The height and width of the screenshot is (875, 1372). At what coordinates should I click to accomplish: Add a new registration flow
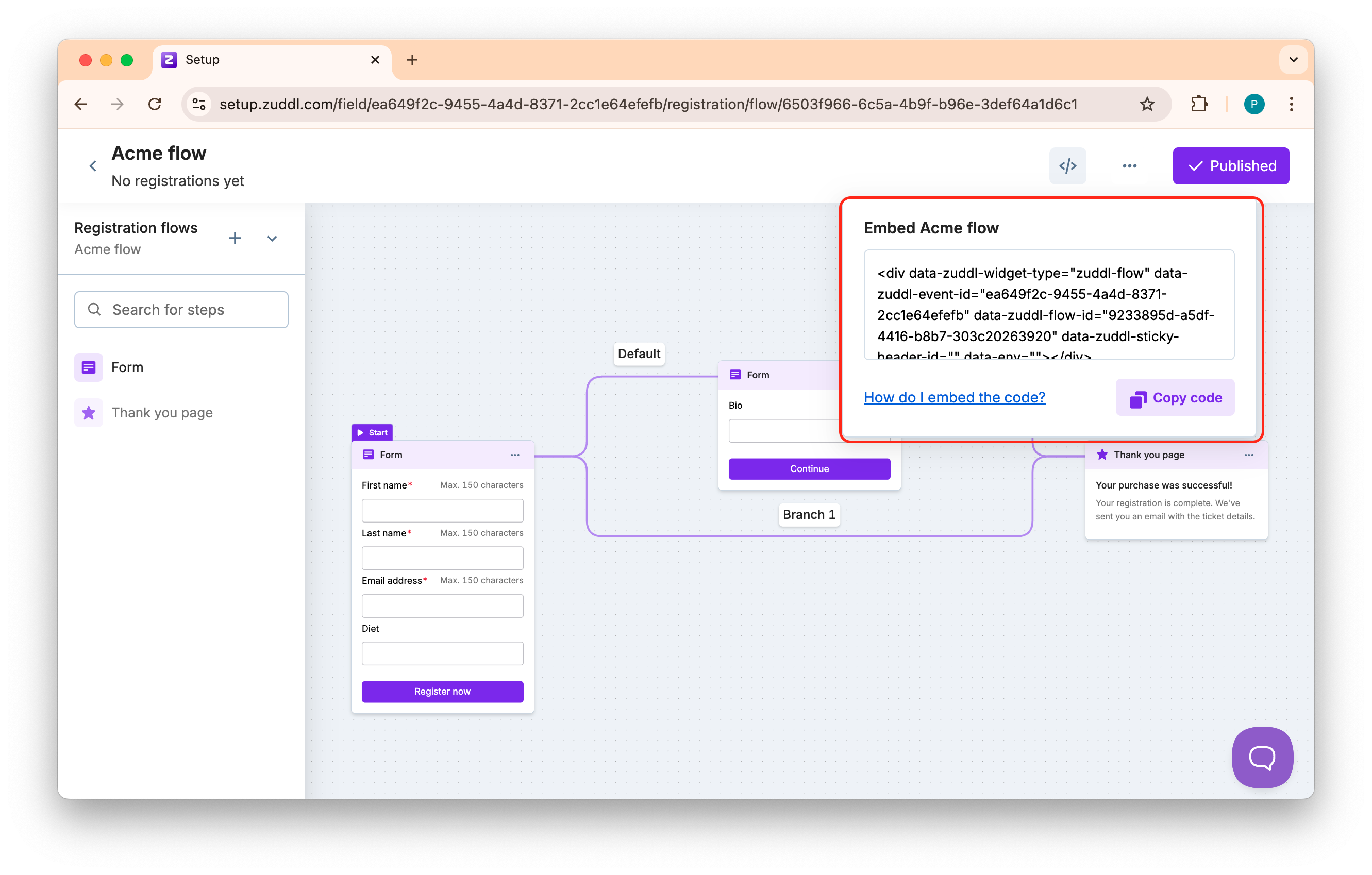point(235,238)
